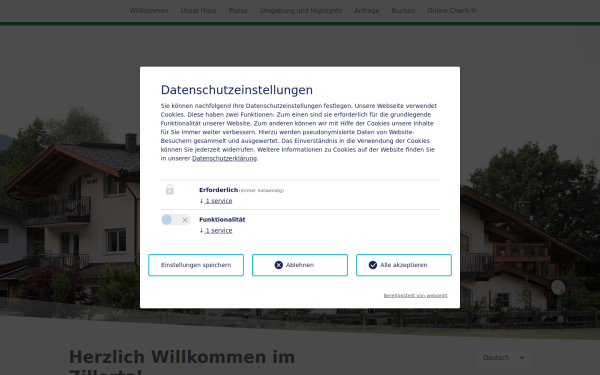
Task: Click the Erforderlich category label
Action: pyautogui.click(x=218, y=190)
